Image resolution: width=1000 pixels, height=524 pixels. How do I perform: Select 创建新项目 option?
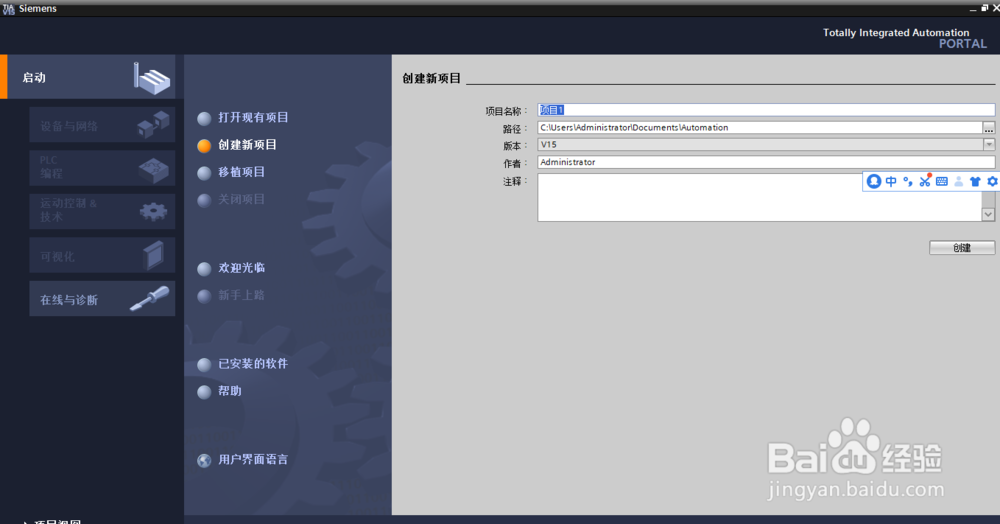pyautogui.click(x=237, y=145)
